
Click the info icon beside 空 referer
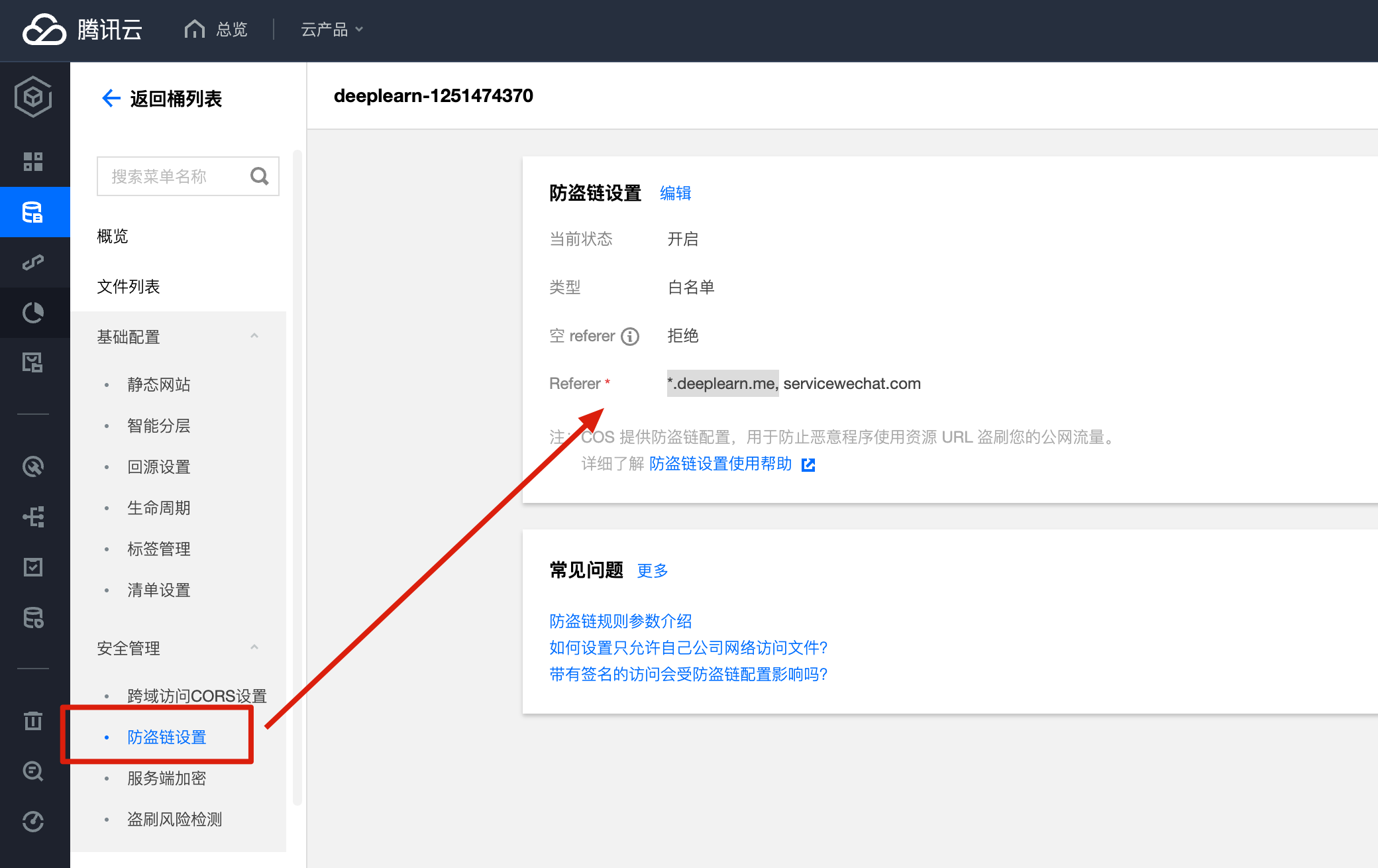(629, 337)
